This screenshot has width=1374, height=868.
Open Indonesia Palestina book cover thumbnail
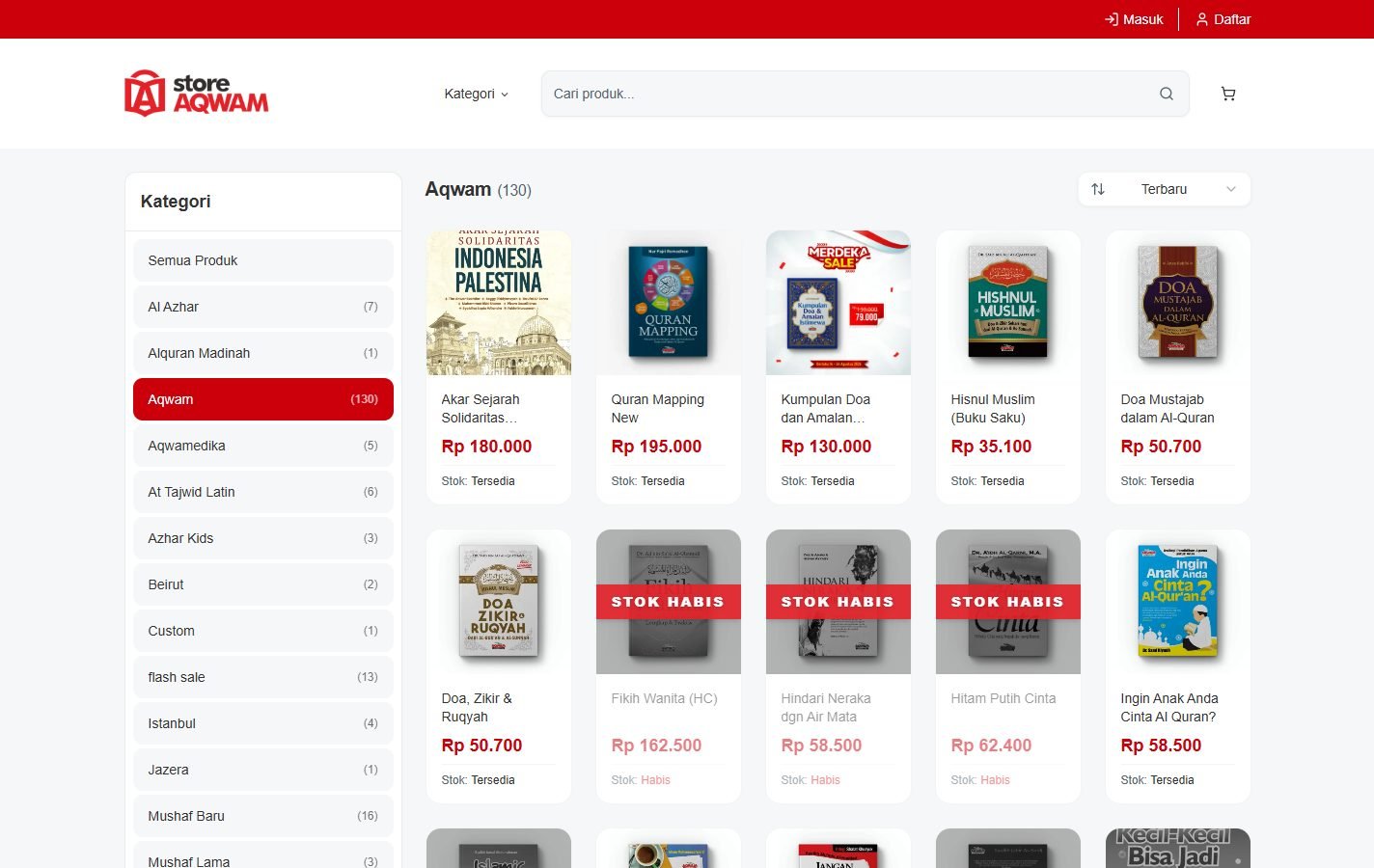[x=499, y=303]
